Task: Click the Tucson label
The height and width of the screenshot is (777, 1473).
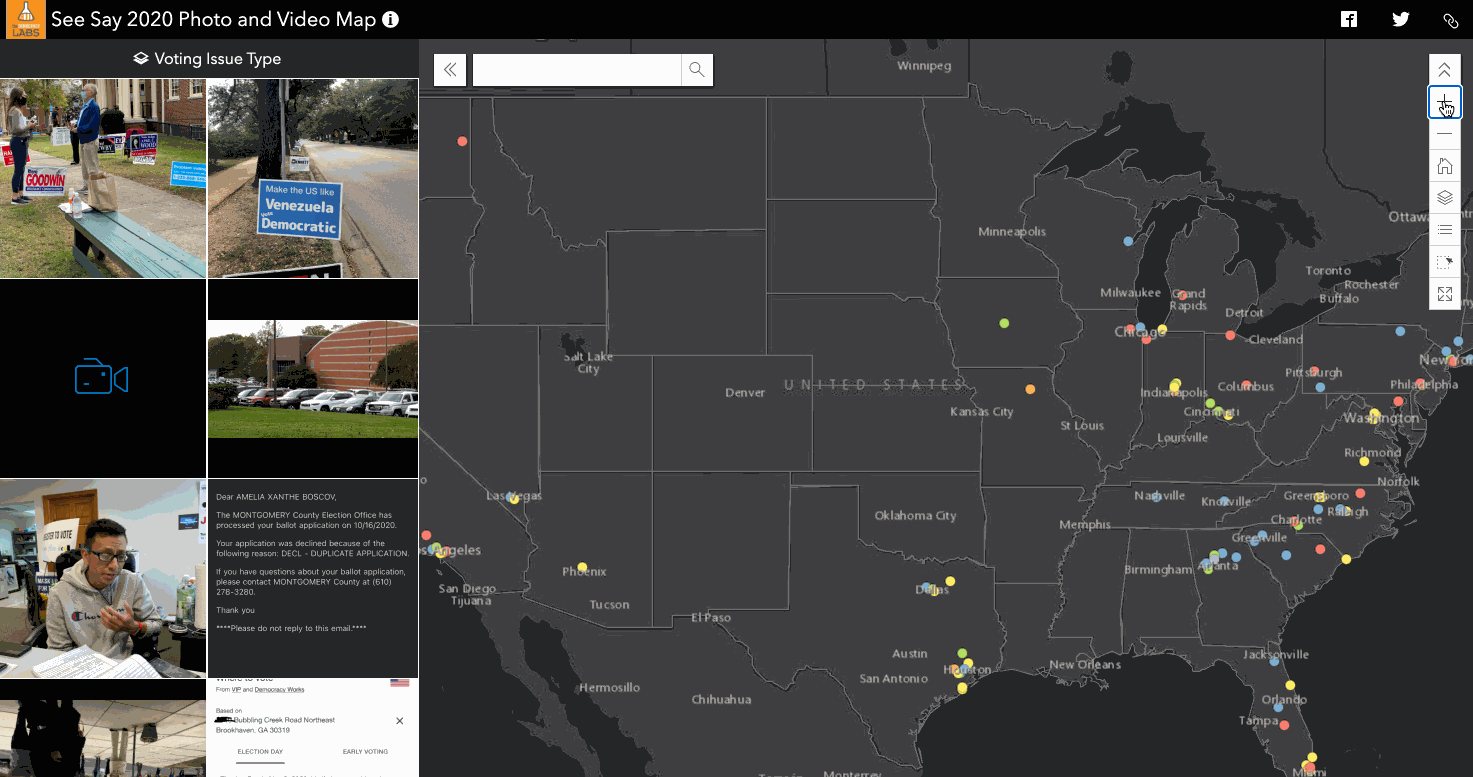Action: [609, 605]
